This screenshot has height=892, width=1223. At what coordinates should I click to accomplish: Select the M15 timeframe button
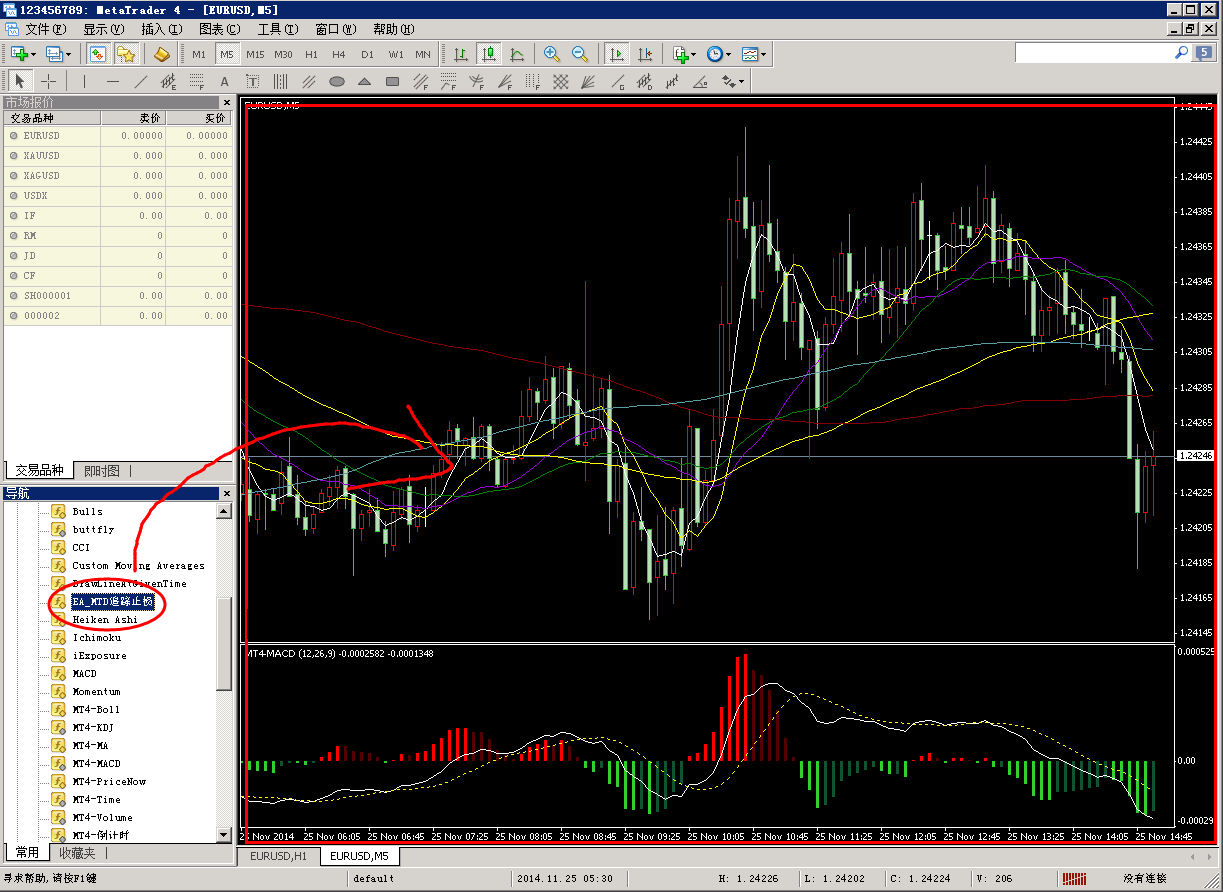click(255, 54)
